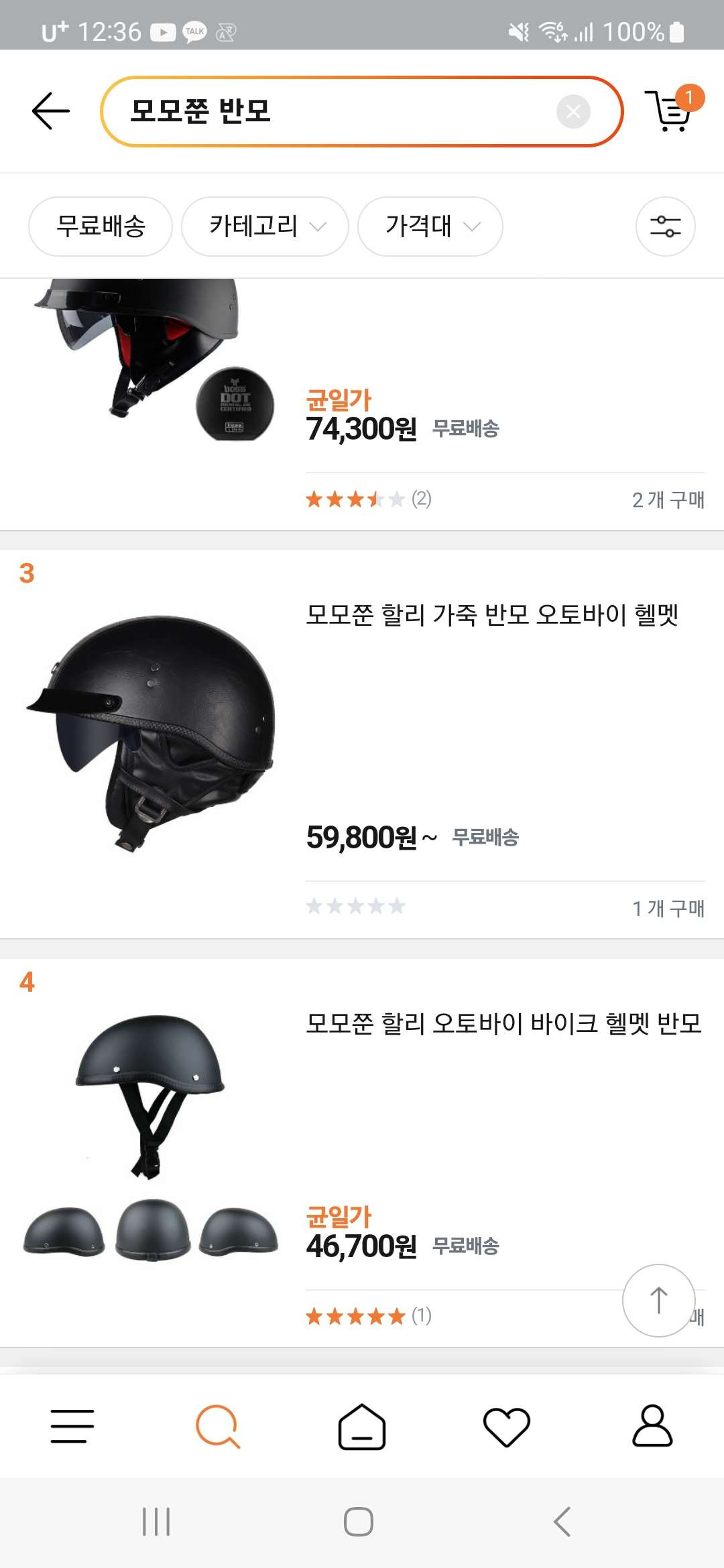The height and width of the screenshot is (1568, 724).
Task: Toggle the 무료배송 filter chip
Action: coord(101,226)
